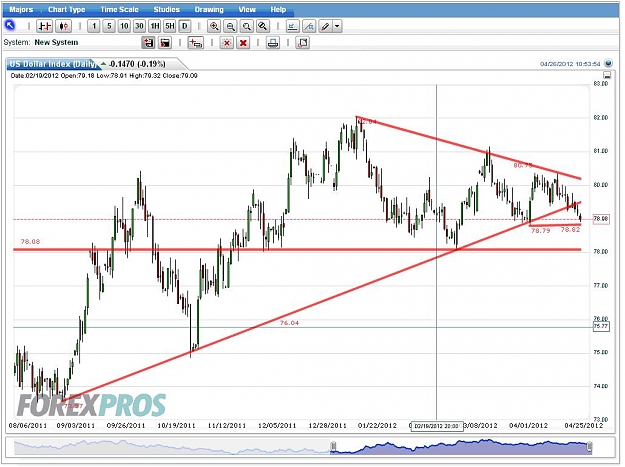625x467 pixels.
Task: Print the chart with printer icon
Action: coord(273,43)
